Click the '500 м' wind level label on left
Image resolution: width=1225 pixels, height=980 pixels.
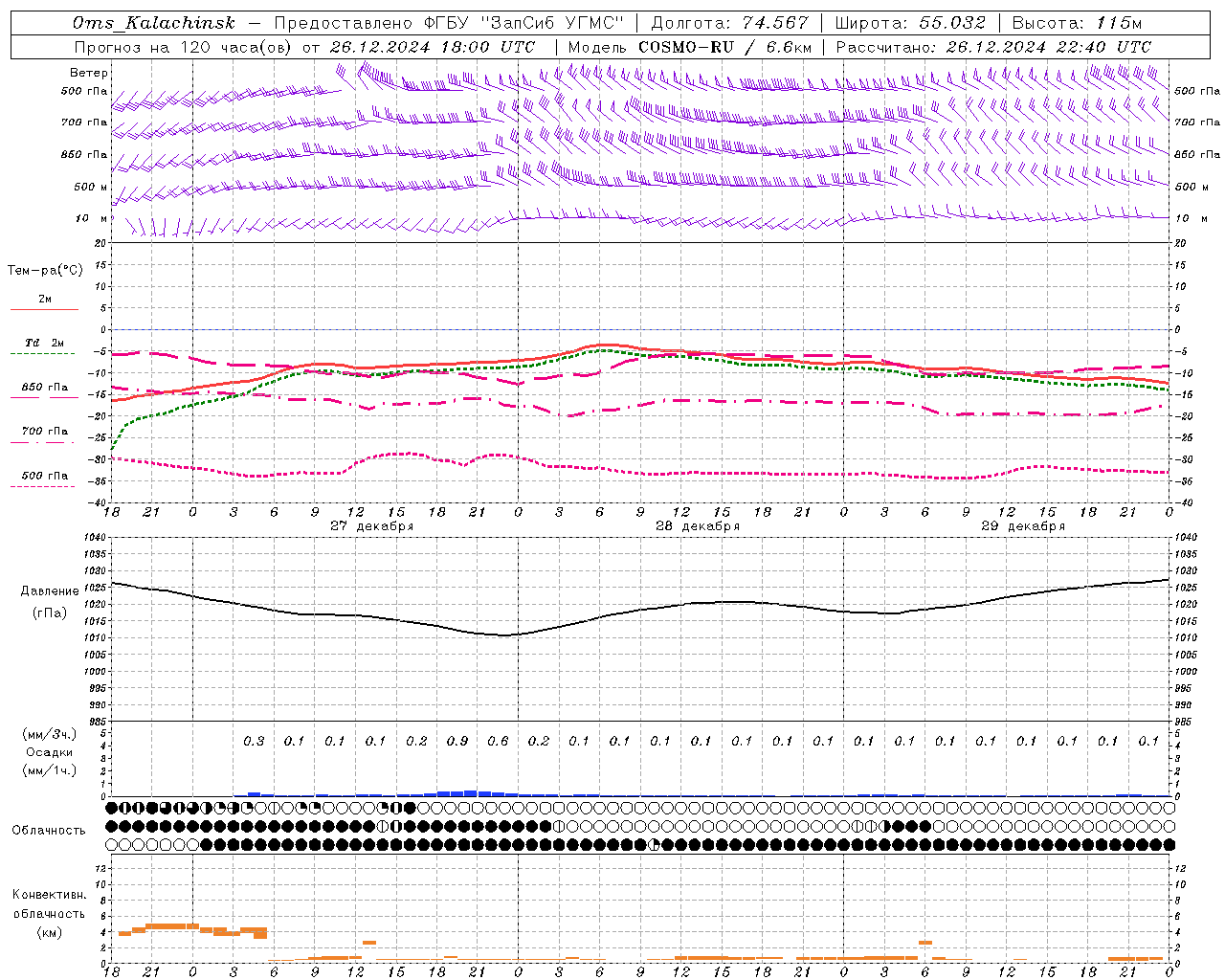(91, 187)
